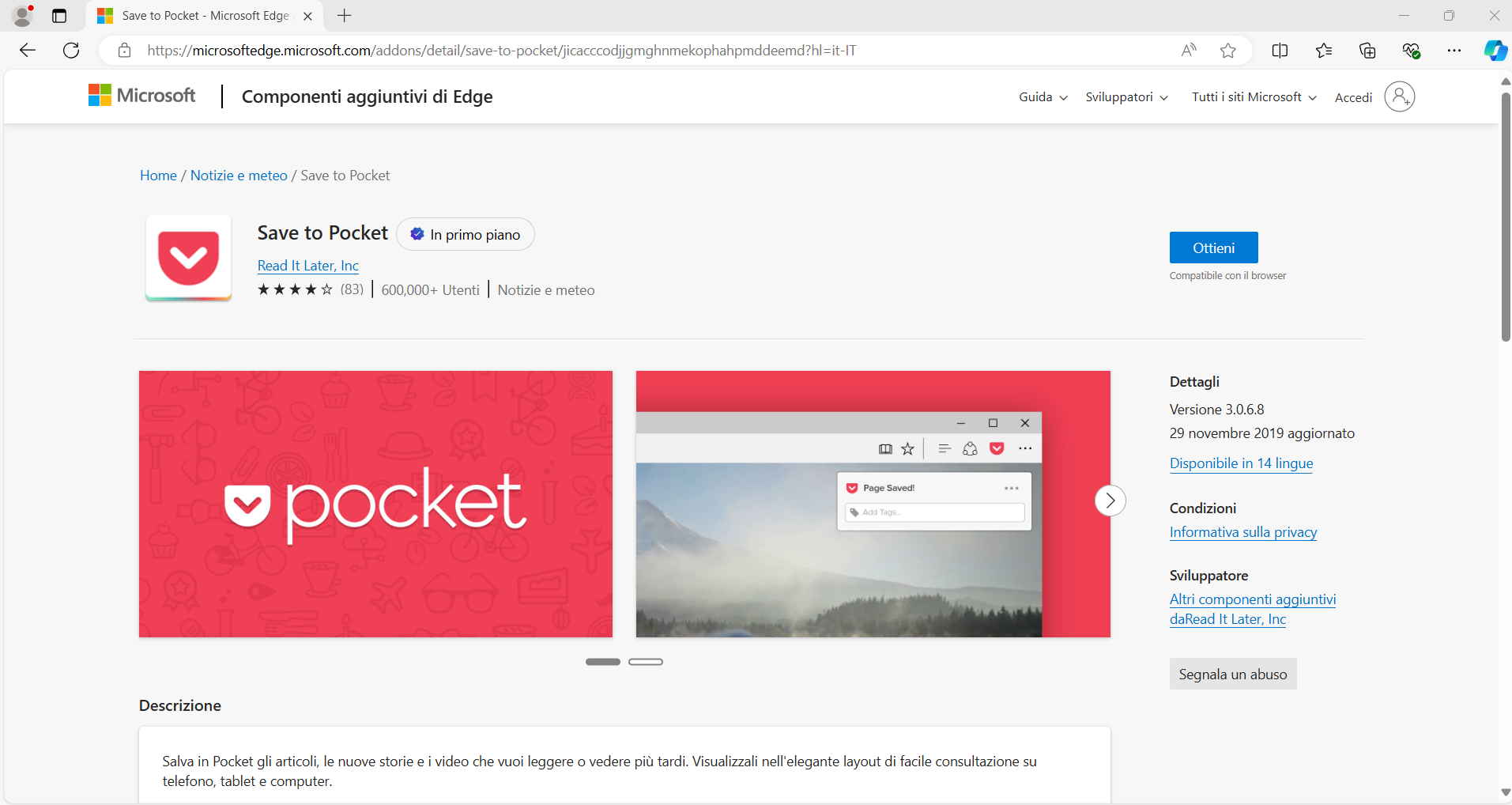Expand Tutti i siti Microsoft dropdown
This screenshot has width=1512, height=805.
click(1254, 96)
